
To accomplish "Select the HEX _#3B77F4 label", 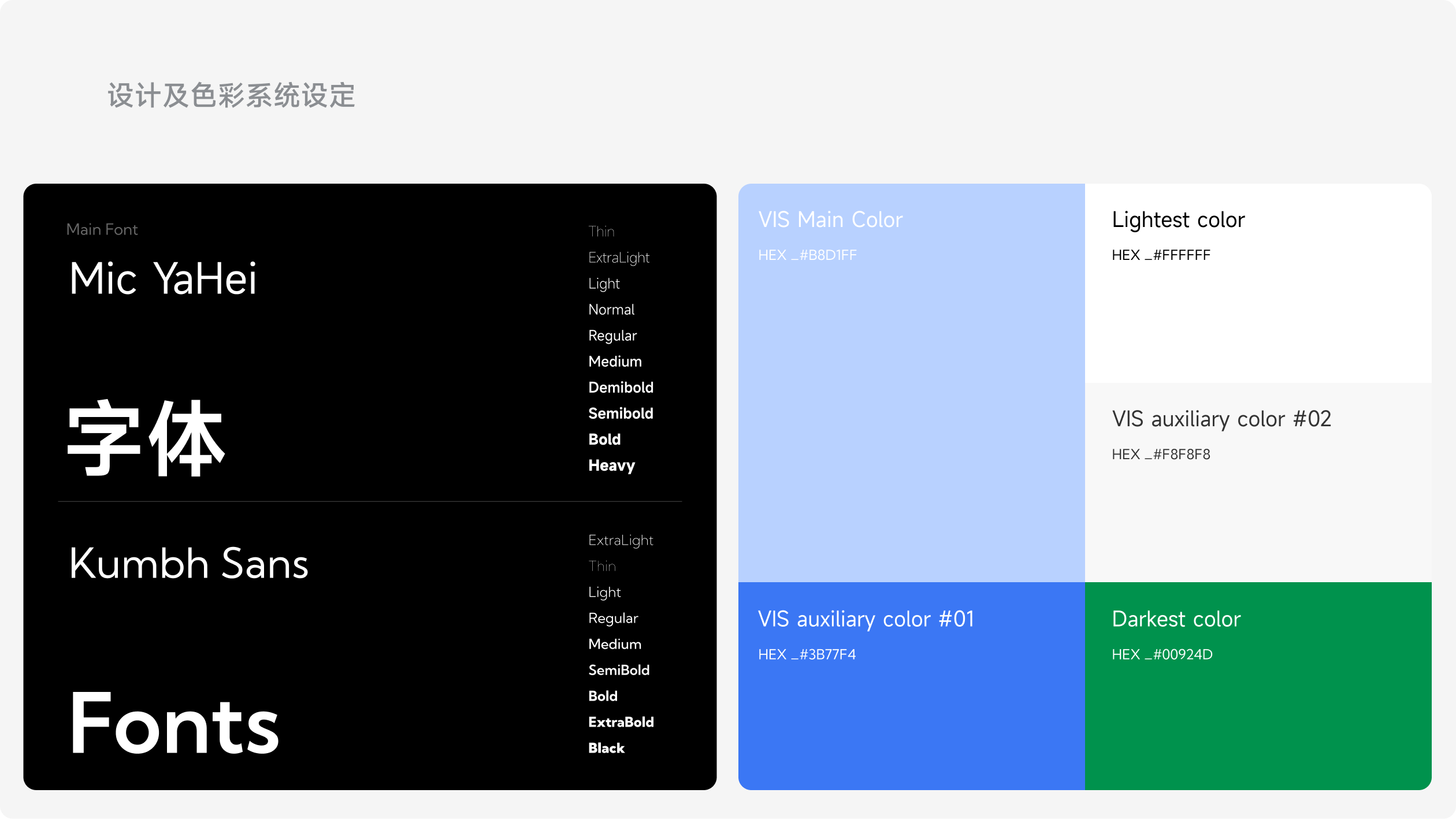I will [807, 654].
